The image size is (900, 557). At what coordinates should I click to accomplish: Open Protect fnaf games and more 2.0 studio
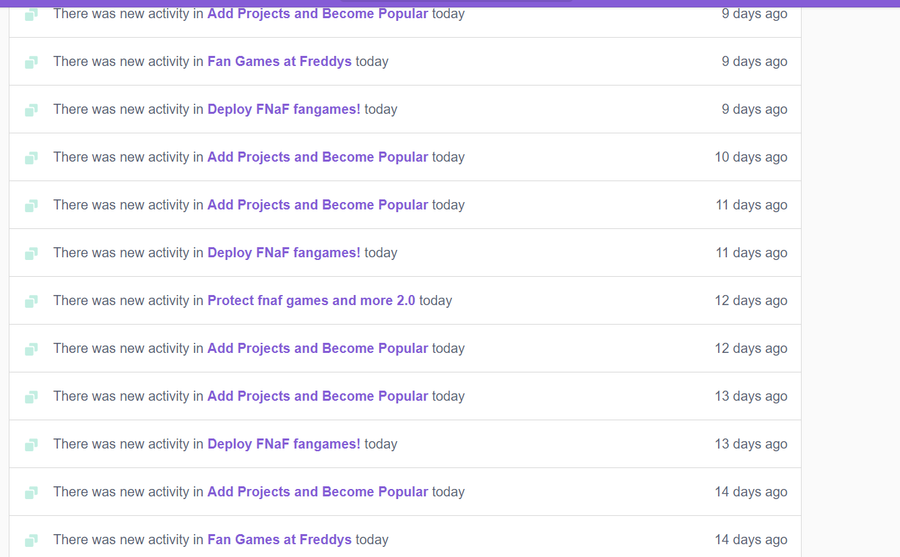(x=311, y=300)
